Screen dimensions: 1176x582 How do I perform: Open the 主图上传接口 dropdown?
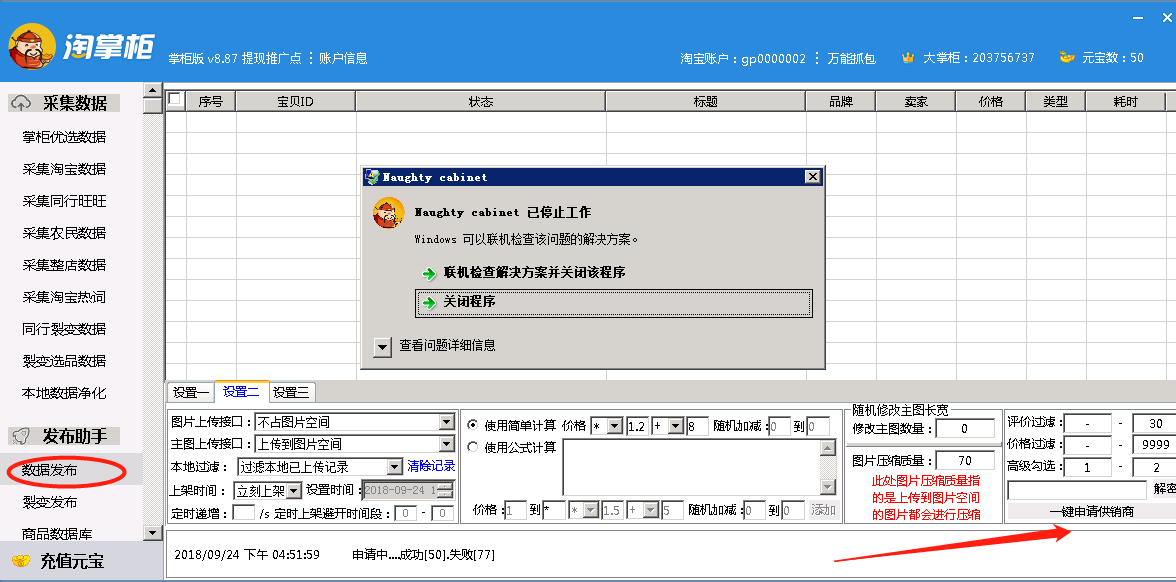click(x=446, y=444)
